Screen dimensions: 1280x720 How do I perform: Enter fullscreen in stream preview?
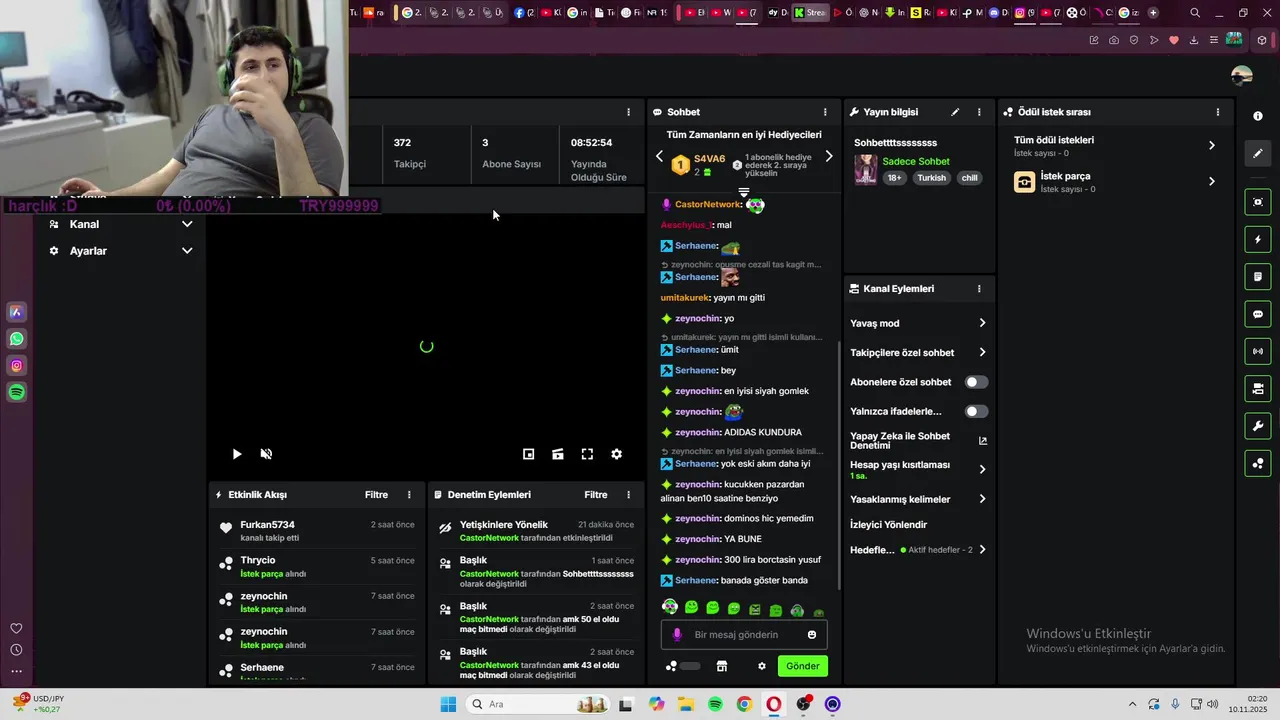pyautogui.click(x=587, y=454)
